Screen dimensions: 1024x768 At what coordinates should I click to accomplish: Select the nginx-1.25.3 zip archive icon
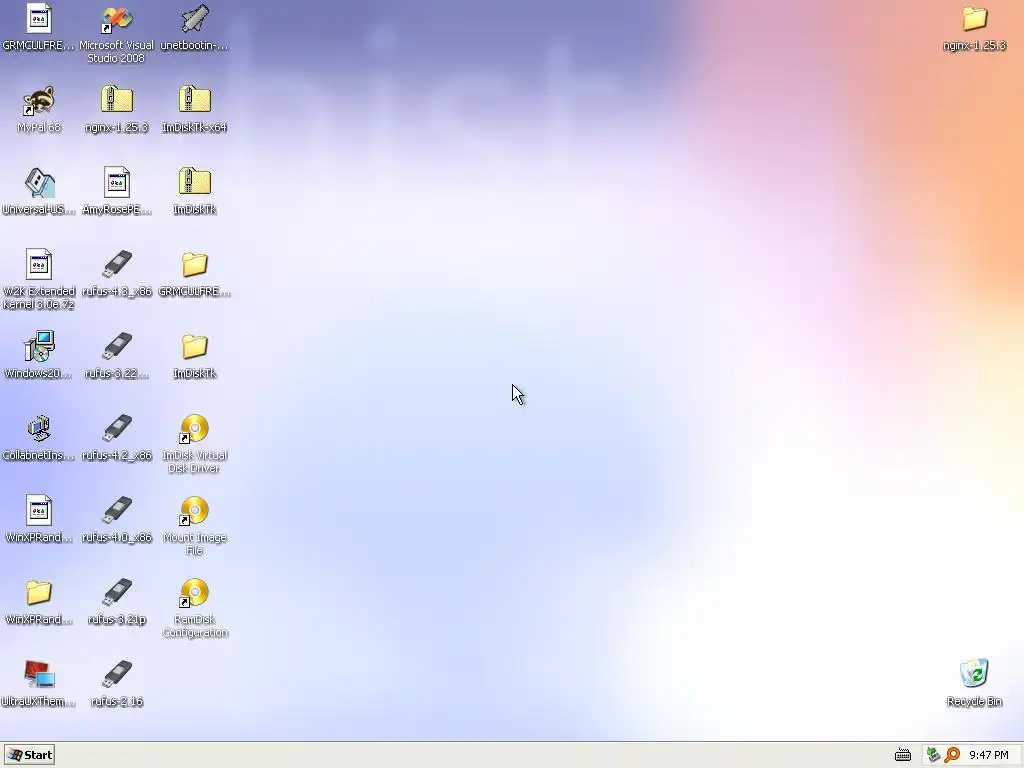[116, 101]
